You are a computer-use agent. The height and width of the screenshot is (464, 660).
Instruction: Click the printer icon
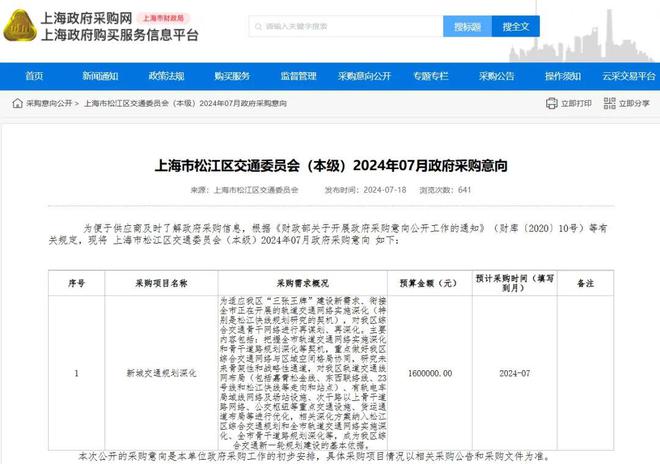(551, 103)
